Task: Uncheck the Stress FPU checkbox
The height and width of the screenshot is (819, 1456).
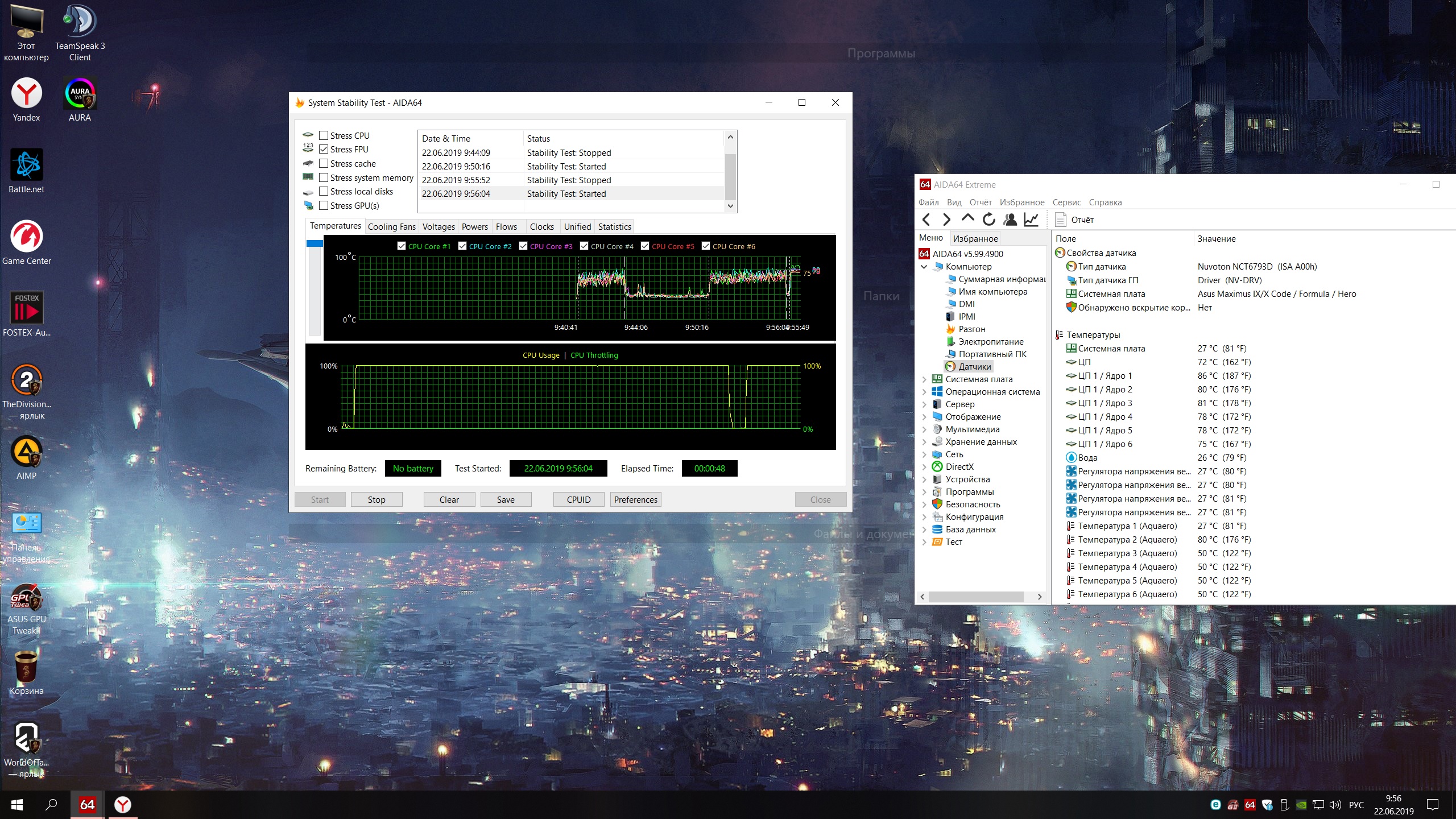Action: 324,149
